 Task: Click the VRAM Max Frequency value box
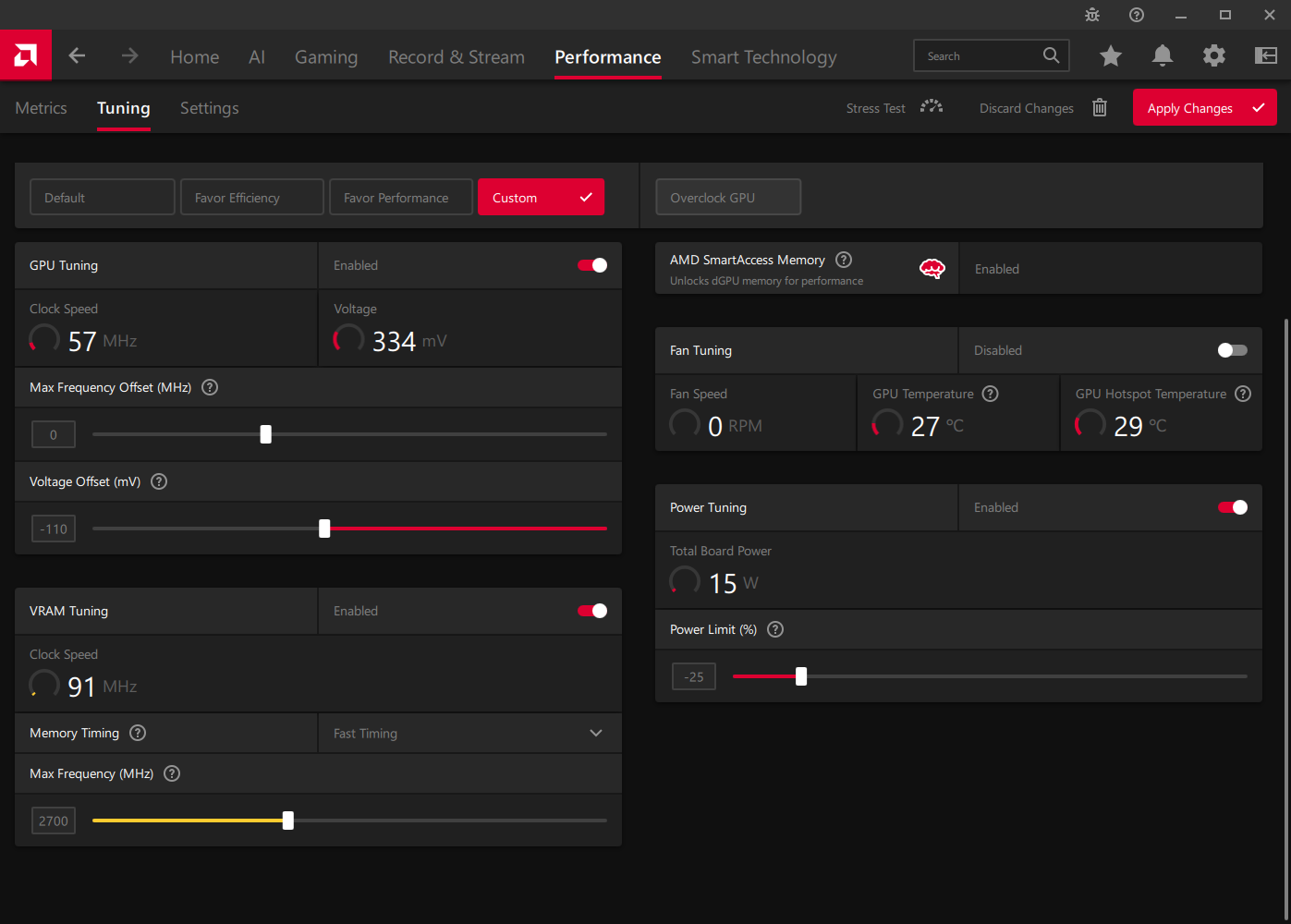54,821
